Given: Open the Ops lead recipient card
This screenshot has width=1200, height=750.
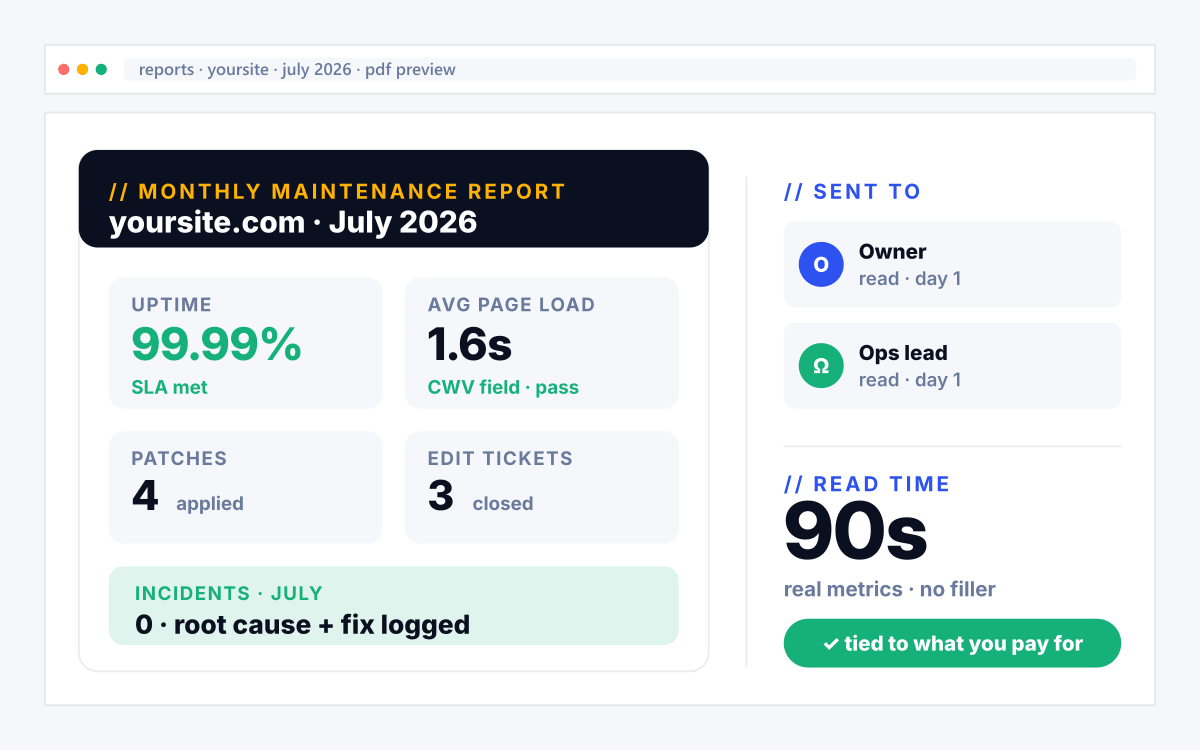Looking at the screenshot, I should click(952, 365).
